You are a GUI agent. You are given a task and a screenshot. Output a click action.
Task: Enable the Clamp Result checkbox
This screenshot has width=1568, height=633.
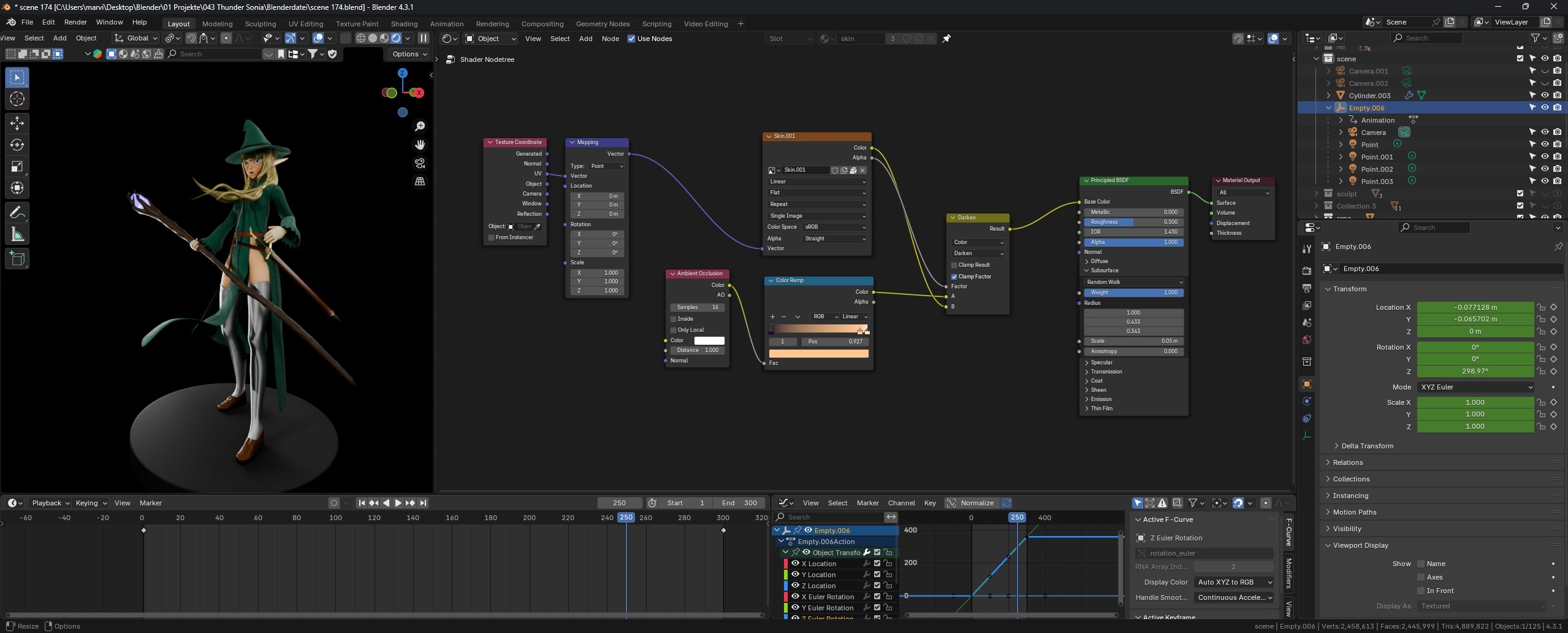954,265
